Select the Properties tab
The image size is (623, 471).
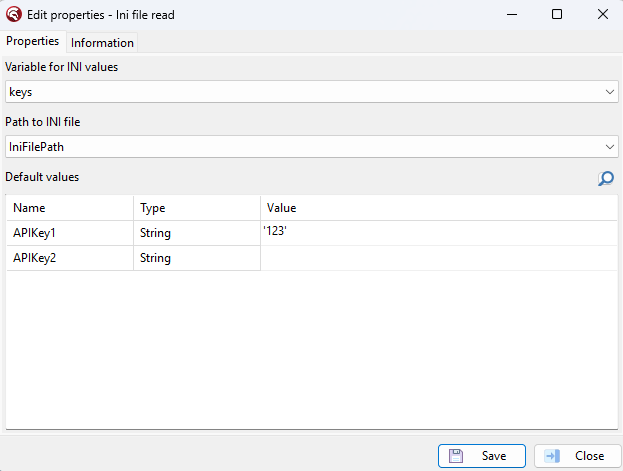click(x=33, y=41)
